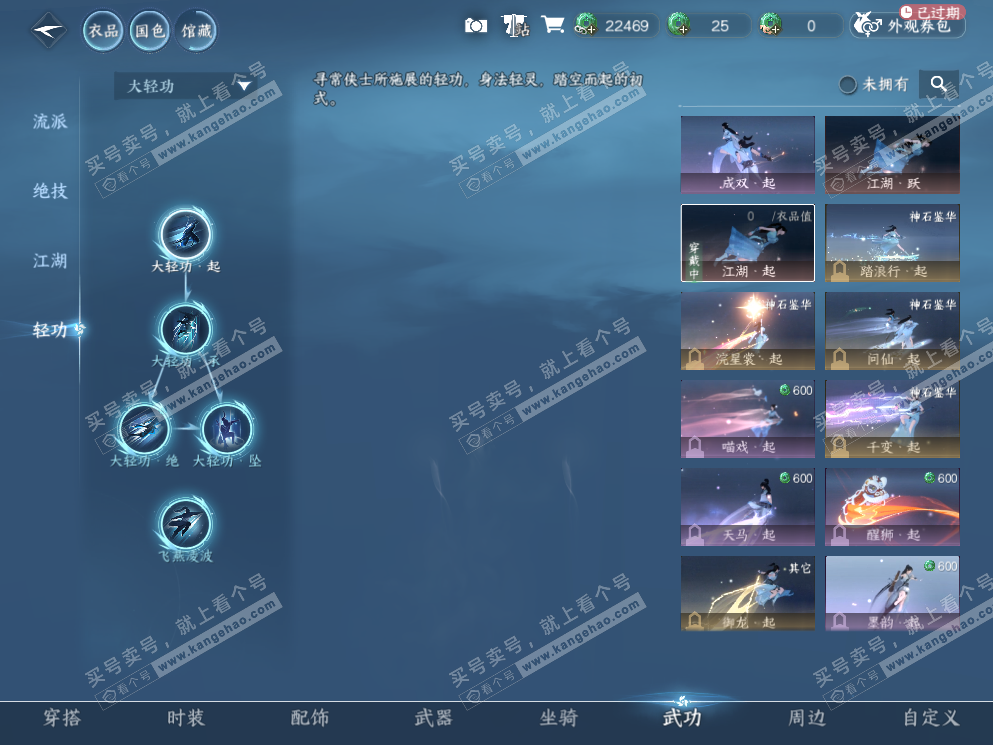Select the 大轻功·坠 skill node
993x745 pixels.
click(227, 429)
